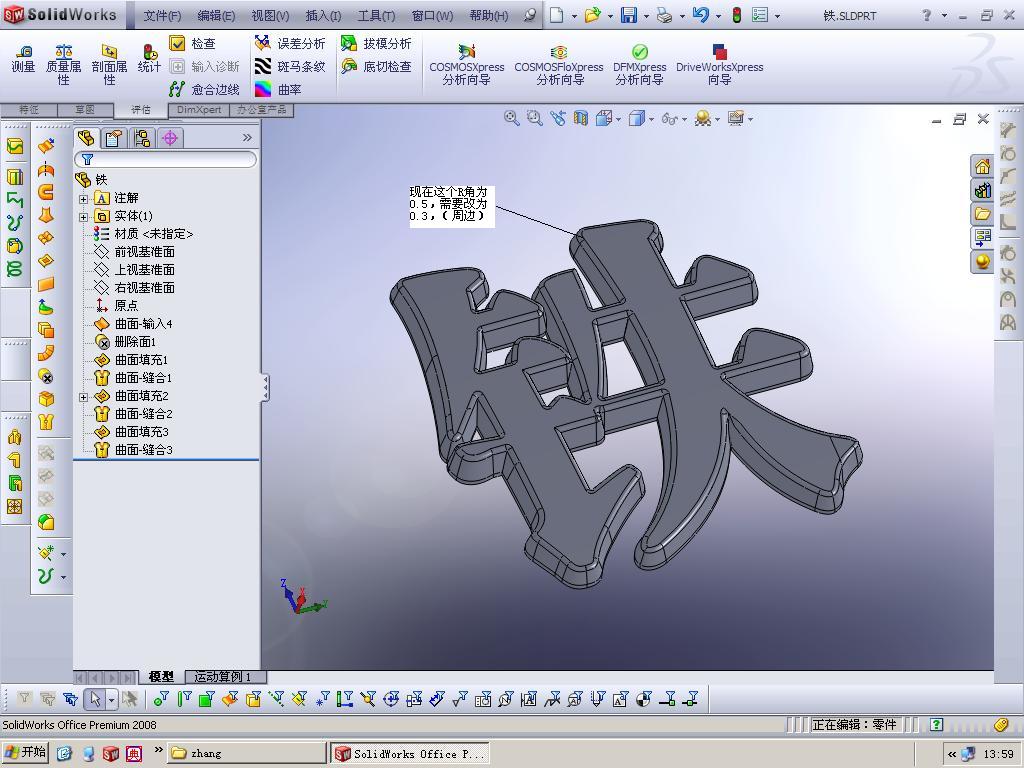Click the DimXpertManager tab icon
Image resolution: width=1024 pixels, height=768 pixels.
pyautogui.click(x=170, y=138)
